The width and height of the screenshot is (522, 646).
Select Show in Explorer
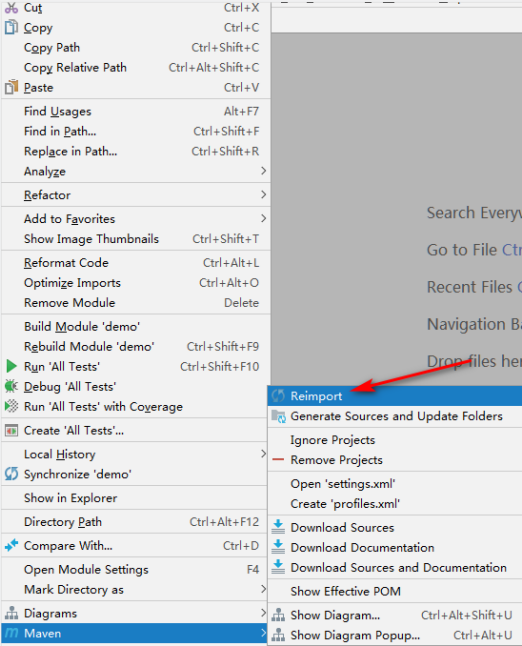tap(136, 498)
